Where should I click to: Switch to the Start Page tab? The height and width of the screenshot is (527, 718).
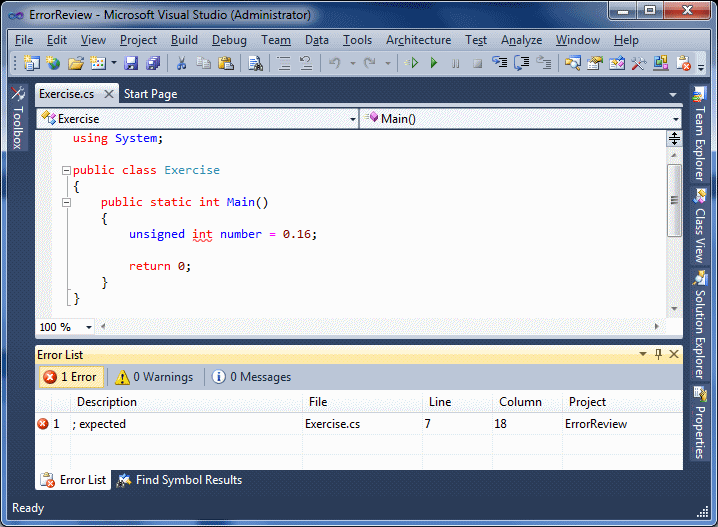[151, 94]
